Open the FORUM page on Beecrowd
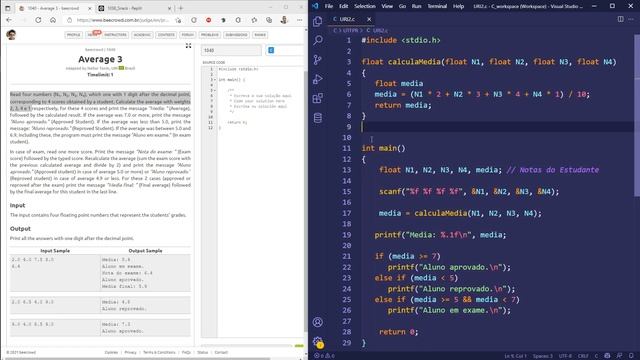Viewport: 640px width, 360px height. pyautogui.click(x=188, y=35)
